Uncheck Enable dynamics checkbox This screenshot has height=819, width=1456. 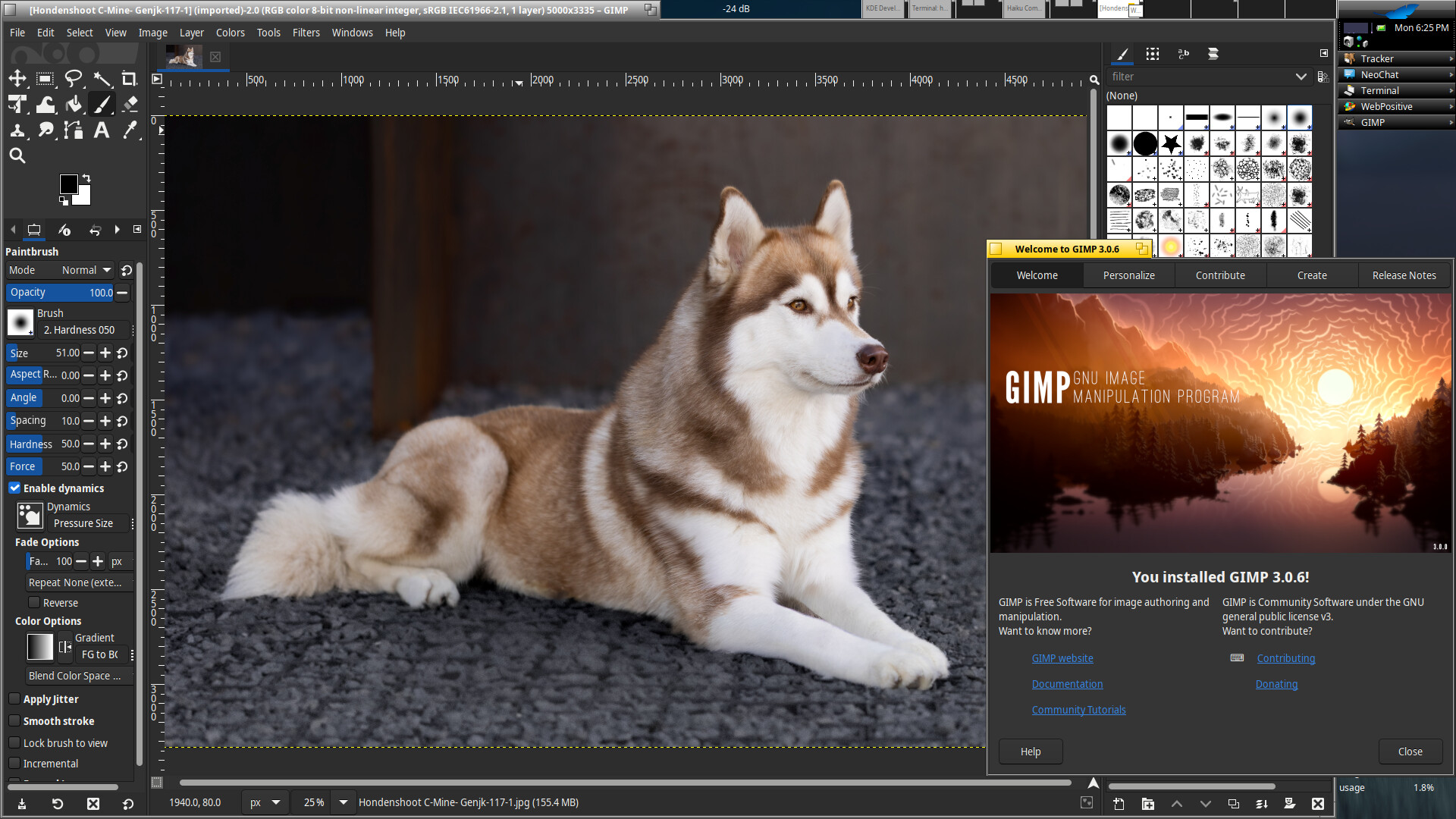tap(14, 488)
